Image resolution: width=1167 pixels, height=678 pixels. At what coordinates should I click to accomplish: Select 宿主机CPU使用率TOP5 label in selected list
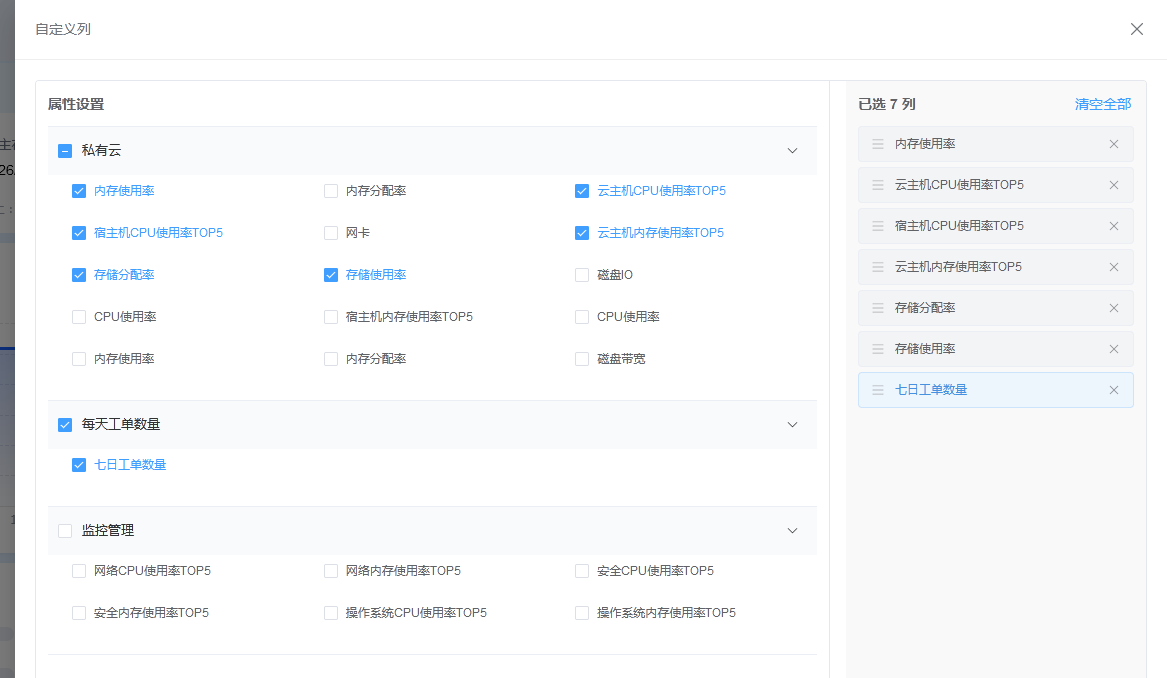click(x=959, y=226)
